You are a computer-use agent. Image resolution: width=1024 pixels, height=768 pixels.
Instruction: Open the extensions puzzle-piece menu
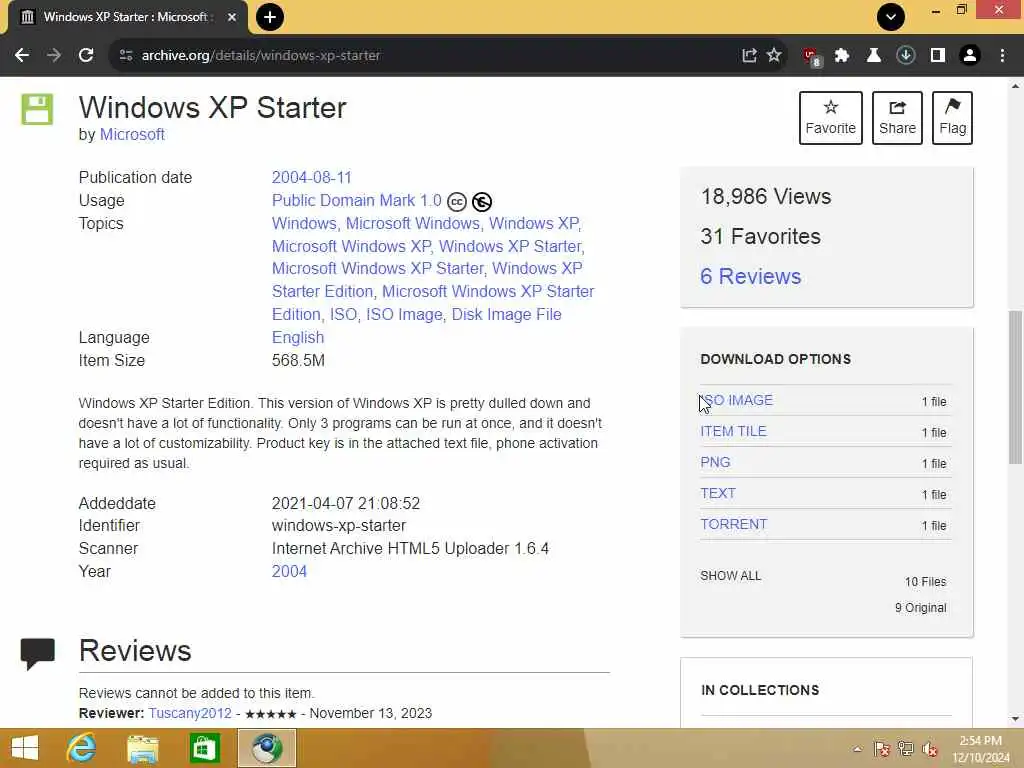(842, 56)
